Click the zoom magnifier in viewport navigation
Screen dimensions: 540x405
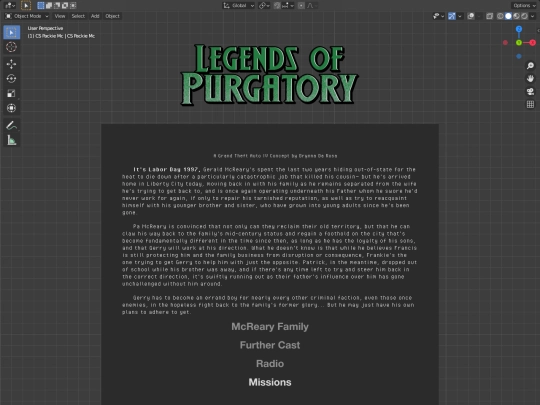click(x=530, y=65)
